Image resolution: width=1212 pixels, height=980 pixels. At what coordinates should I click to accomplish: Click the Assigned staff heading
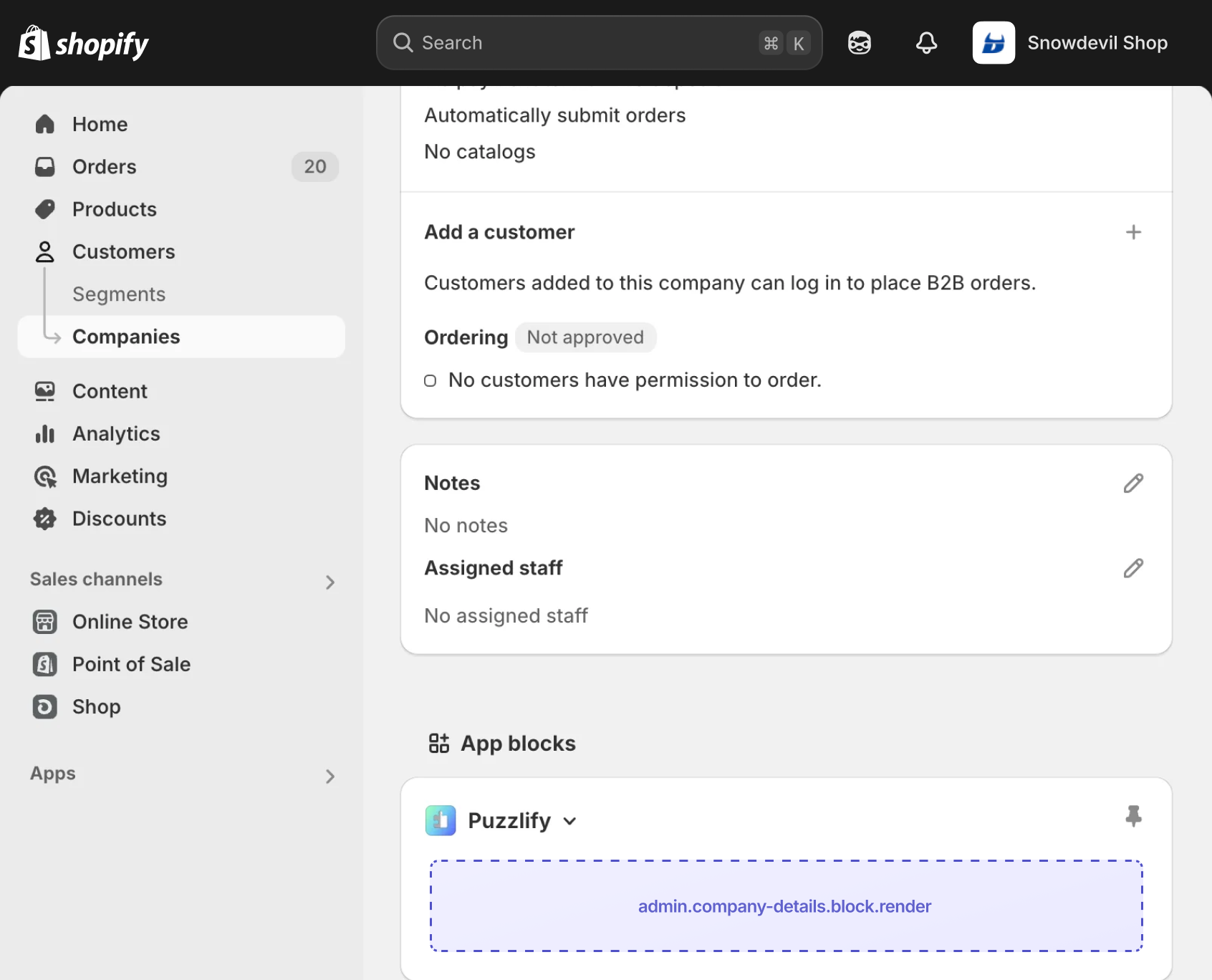(x=493, y=568)
